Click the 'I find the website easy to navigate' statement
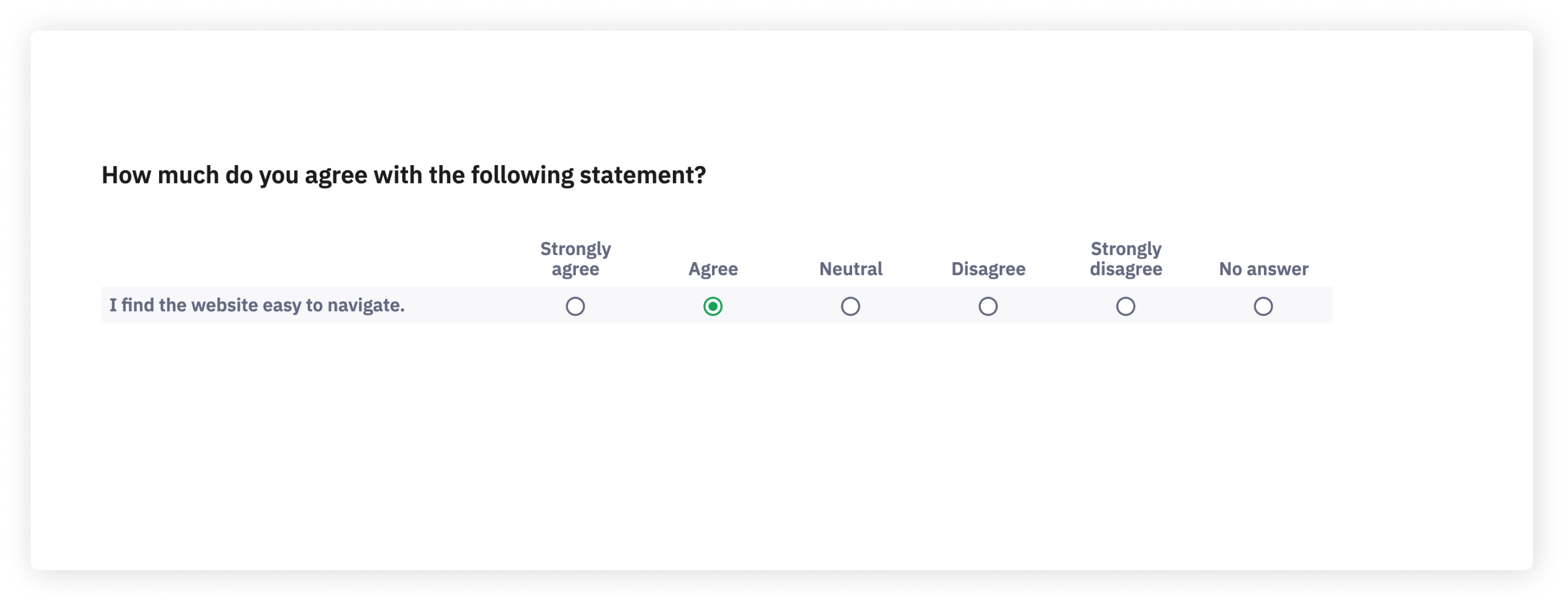This screenshot has width=1568, height=605. coord(256,305)
